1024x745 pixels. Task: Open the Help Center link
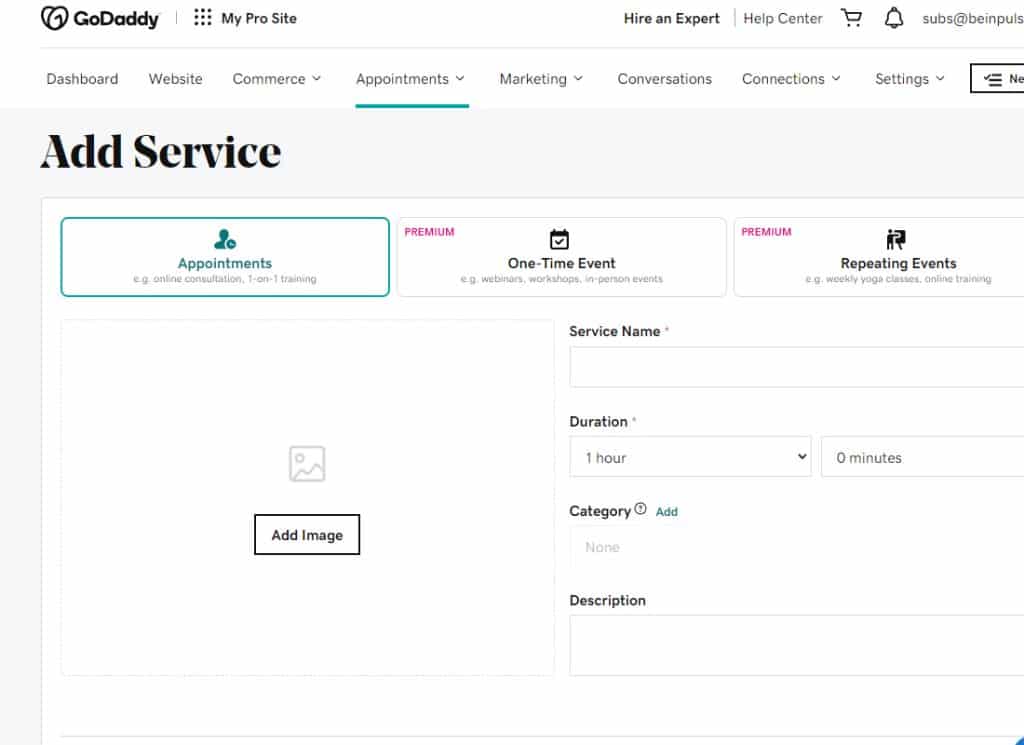point(782,18)
